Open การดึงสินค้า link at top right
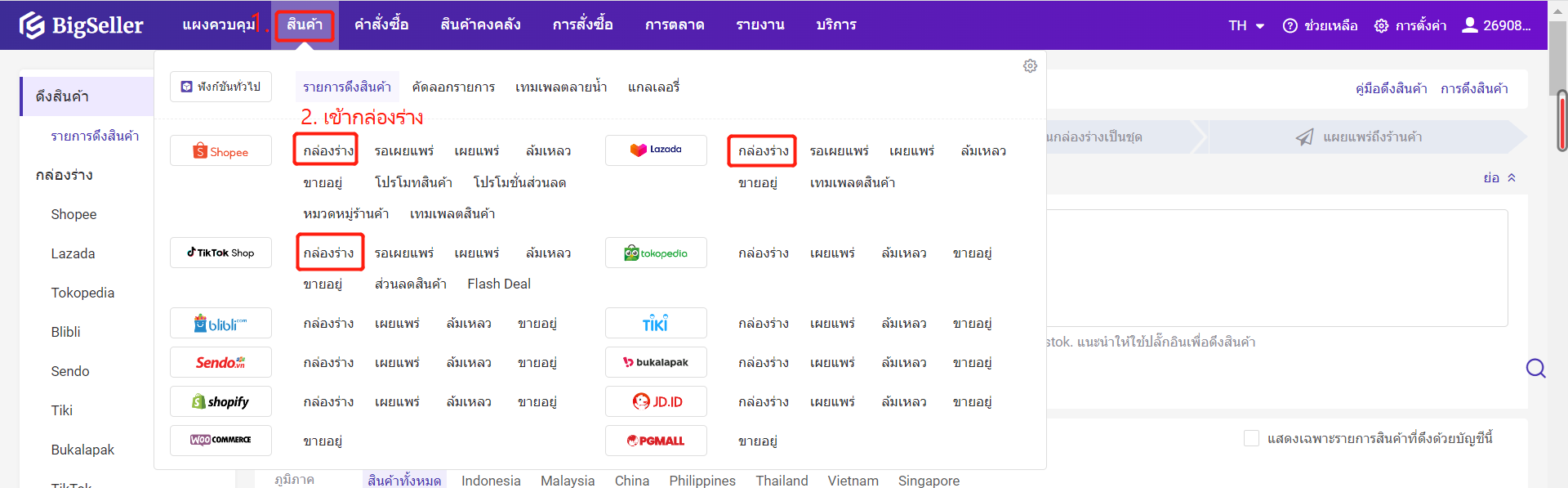The height and width of the screenshot is (488, 1568). tap(1474, 88)
